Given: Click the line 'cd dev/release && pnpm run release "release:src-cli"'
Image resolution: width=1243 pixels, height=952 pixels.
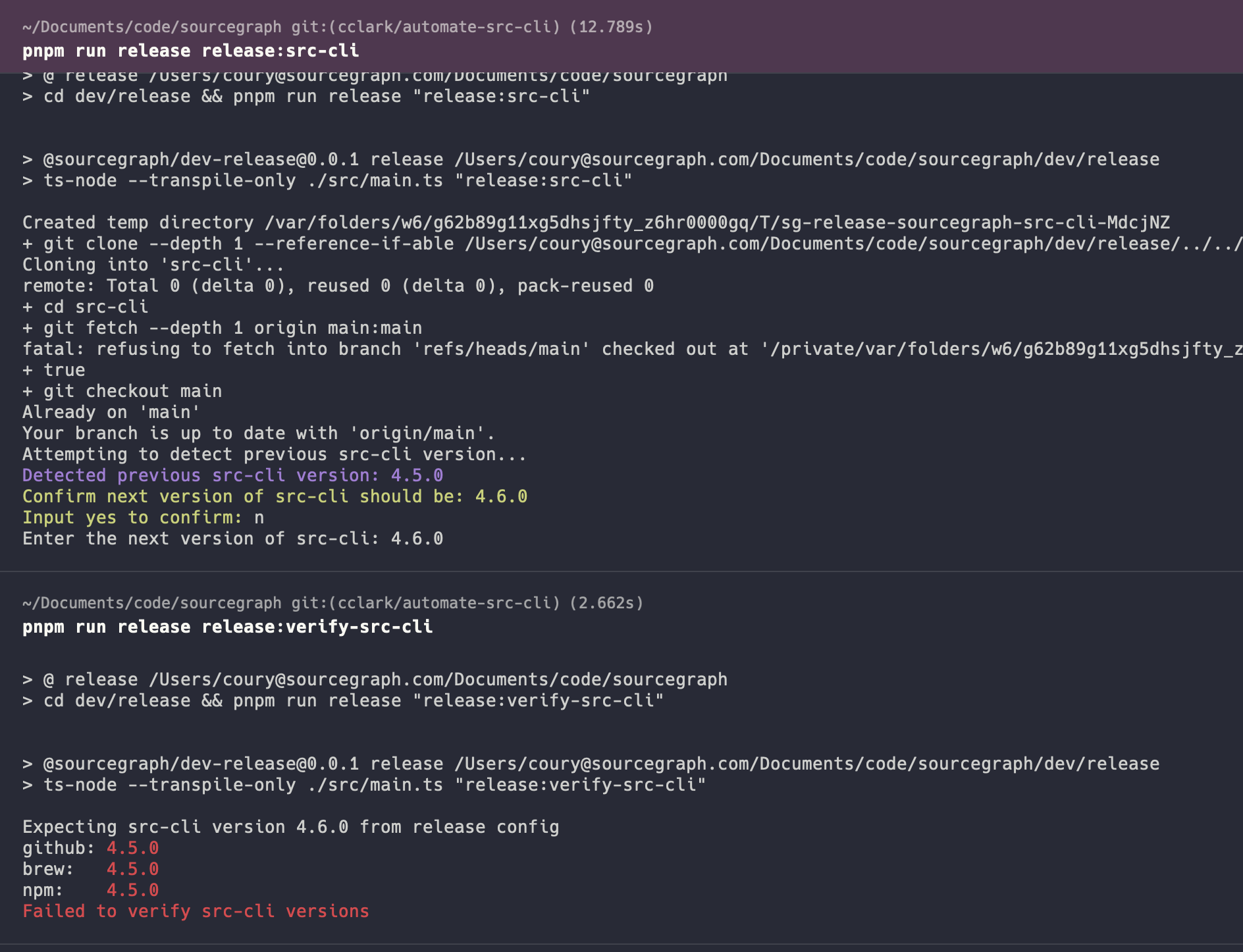Looking at the screenshot, I should (306, 96).
